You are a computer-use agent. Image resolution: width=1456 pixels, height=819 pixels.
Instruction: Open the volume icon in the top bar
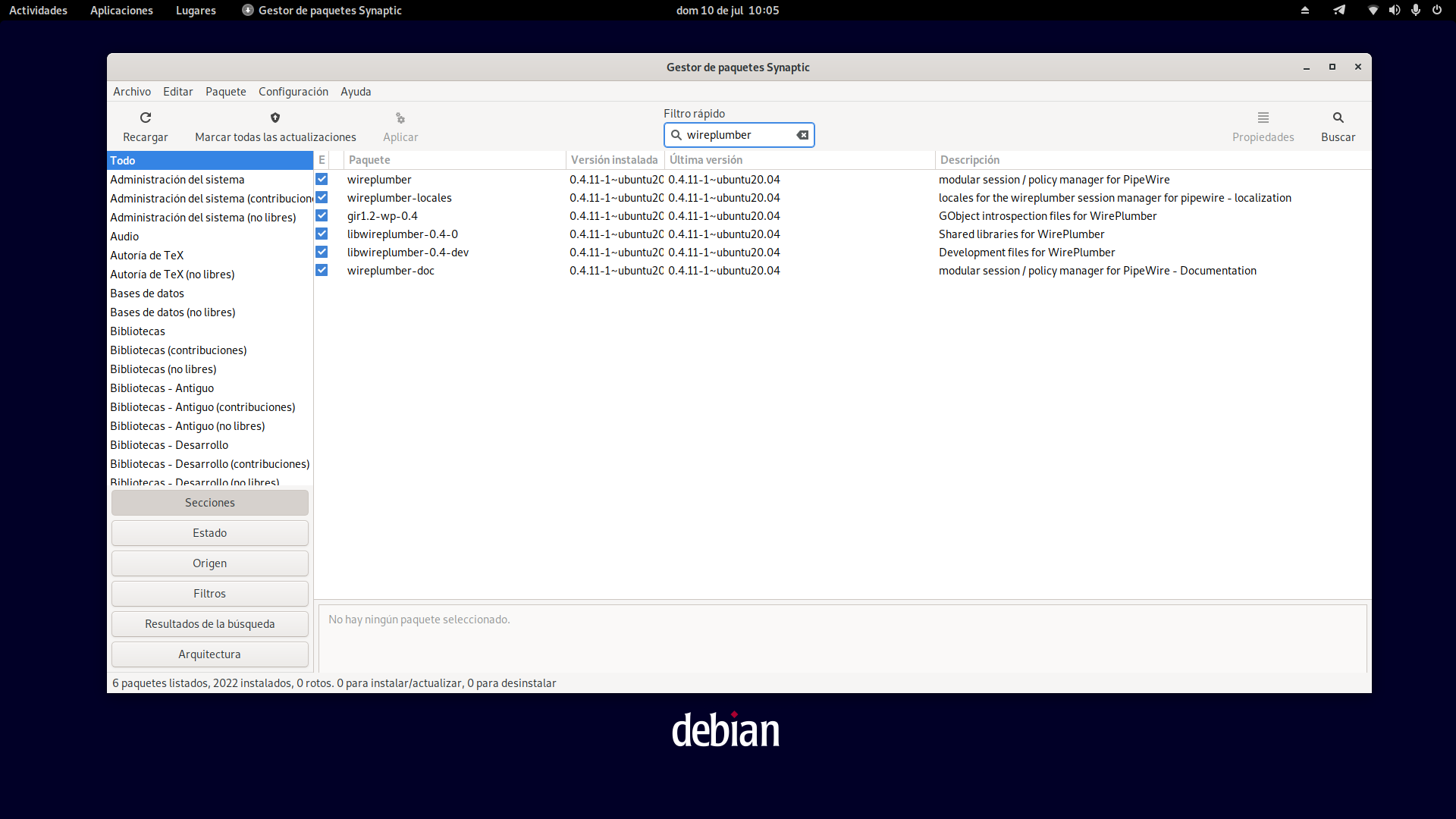coord(1394,10)
